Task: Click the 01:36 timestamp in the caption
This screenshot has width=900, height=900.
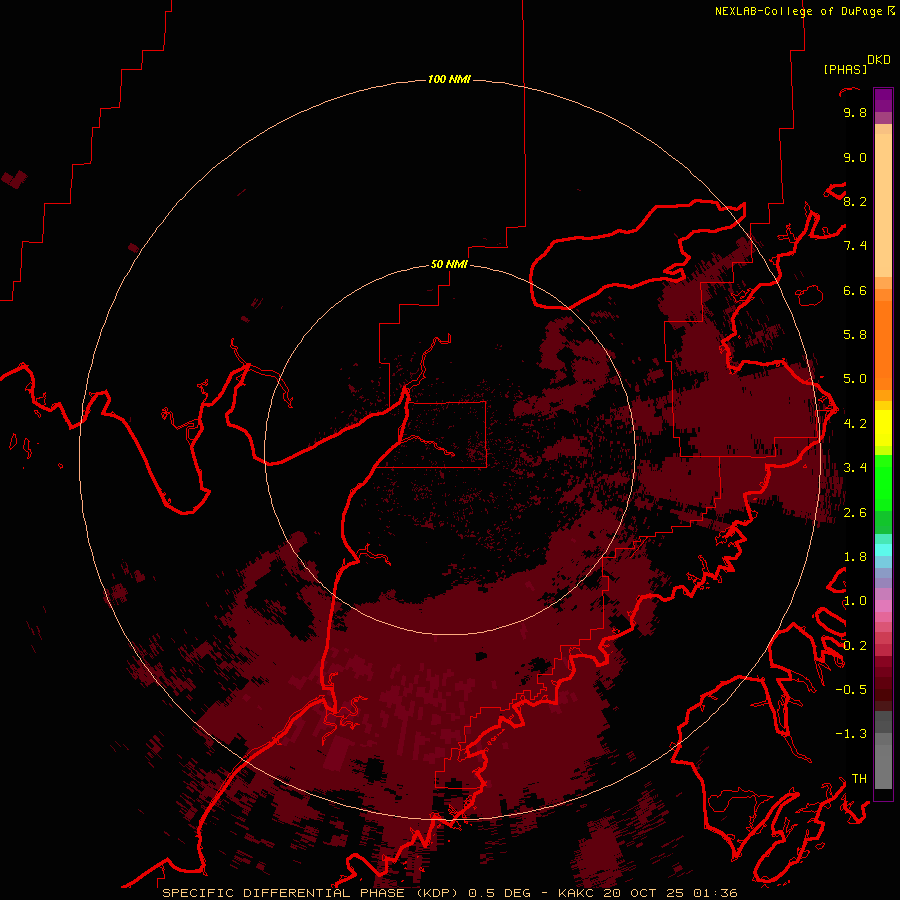Action: [x=715, y=893]
